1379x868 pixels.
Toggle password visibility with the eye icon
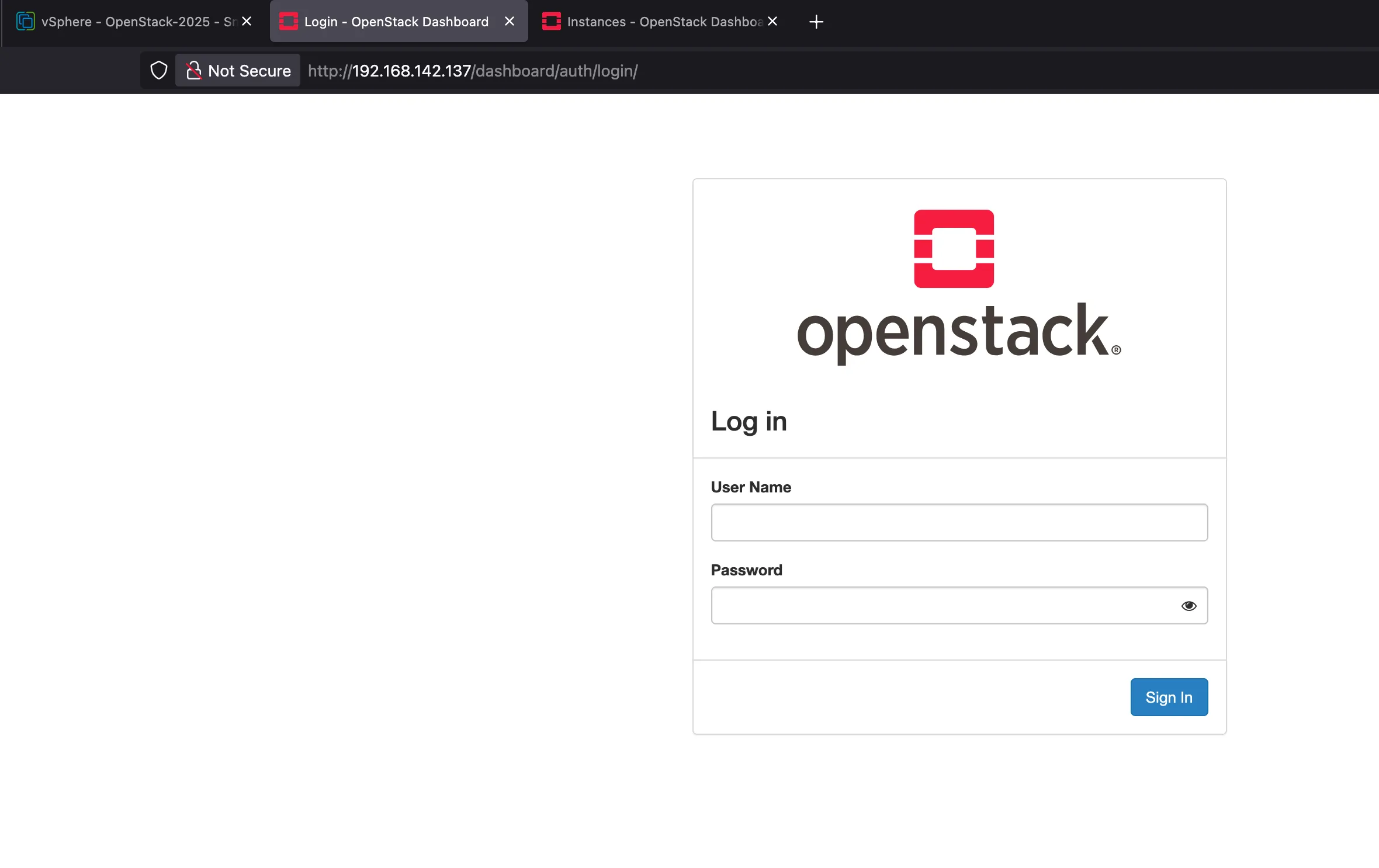pyautogui.click(x=1189, y=605)
